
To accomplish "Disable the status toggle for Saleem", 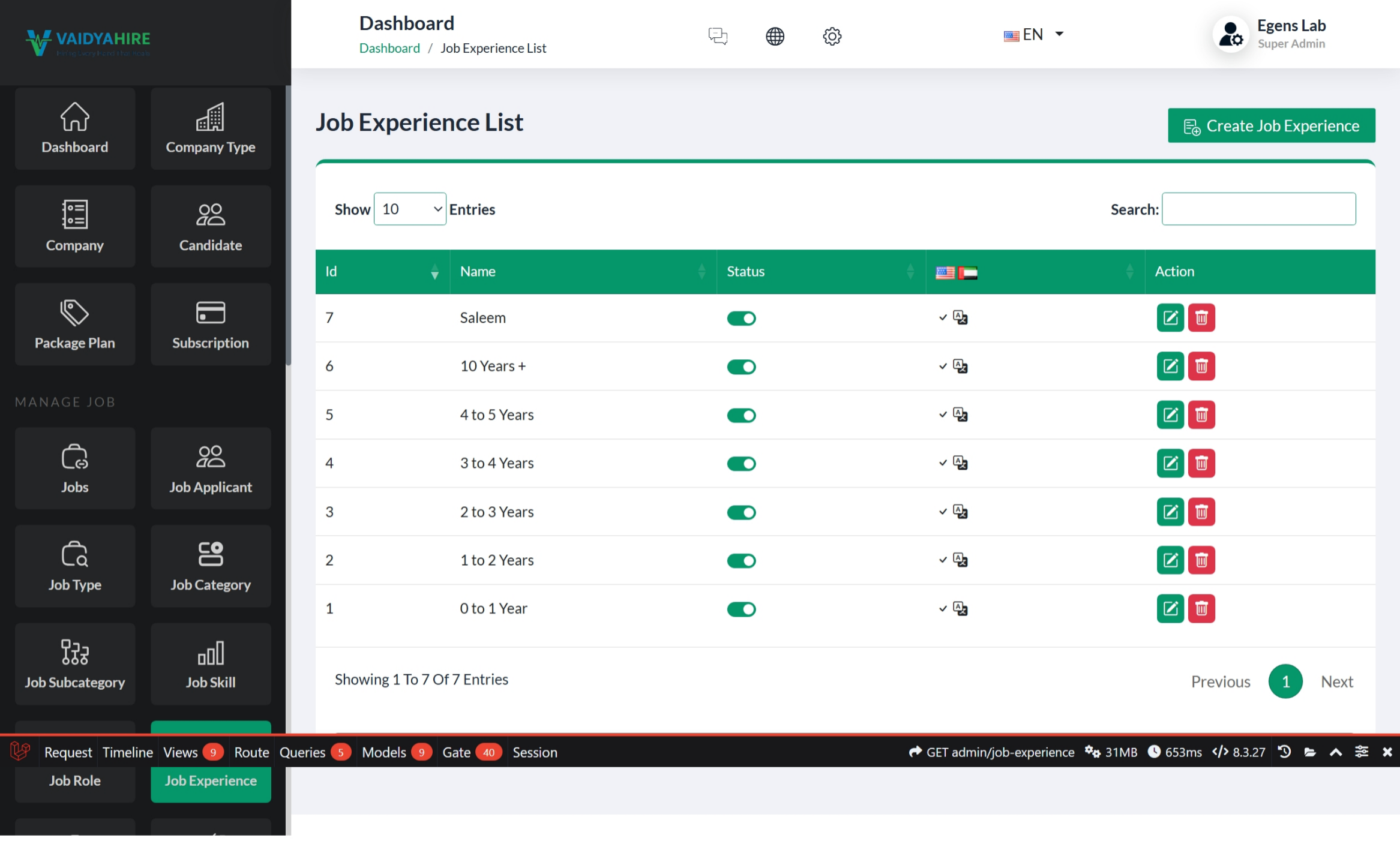I will (741, 319).
